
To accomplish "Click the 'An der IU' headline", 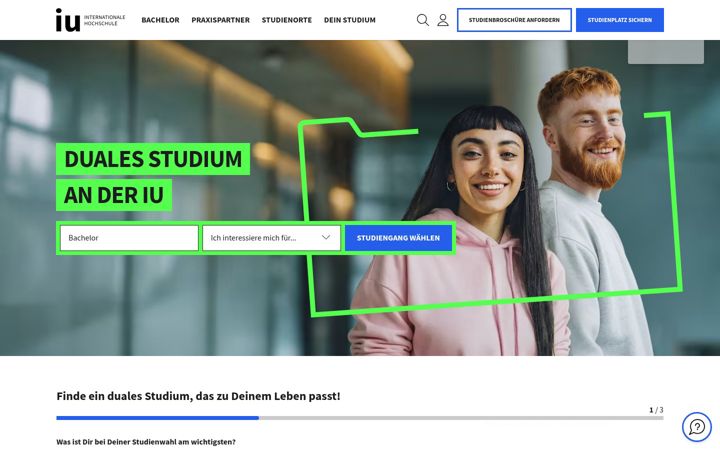I will (x=114, y=195).
